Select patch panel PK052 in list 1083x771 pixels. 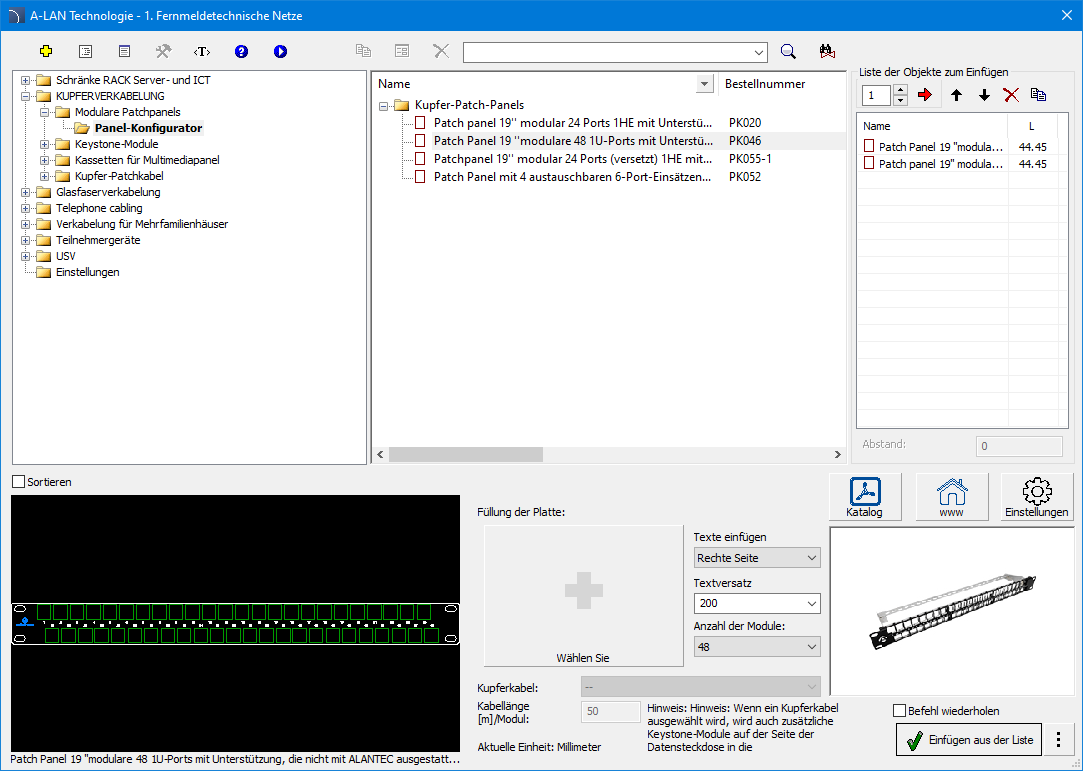tap(573, 177)
